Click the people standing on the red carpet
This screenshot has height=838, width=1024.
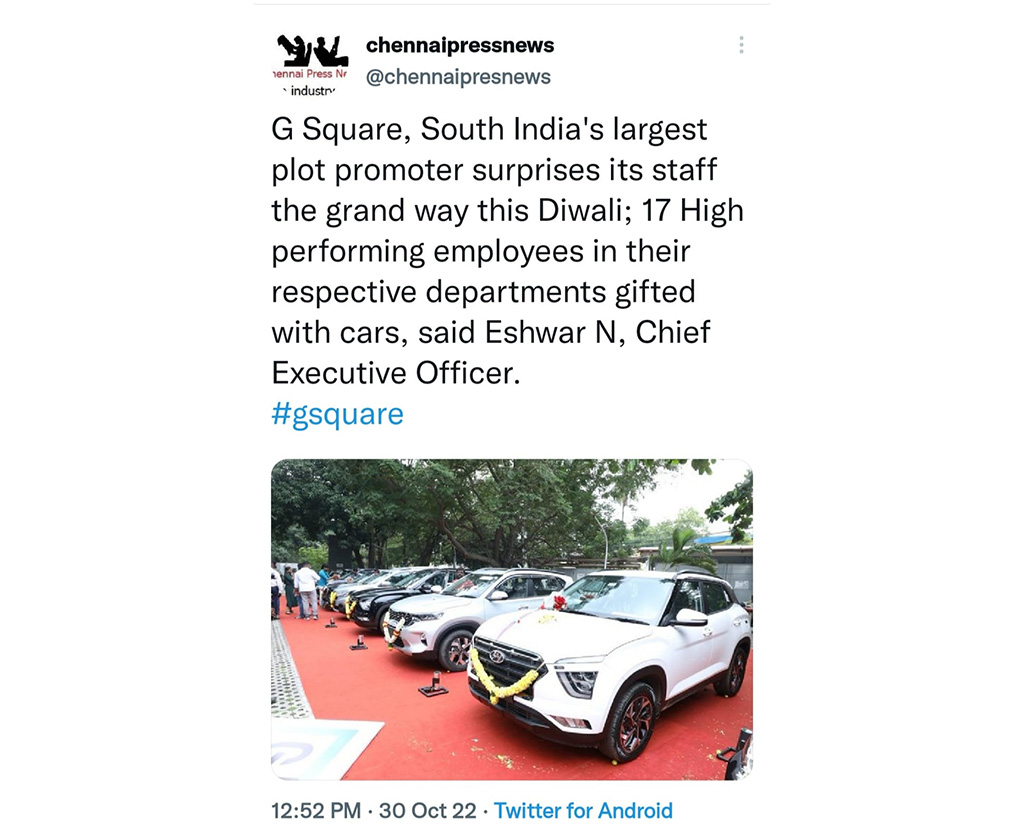300,591
